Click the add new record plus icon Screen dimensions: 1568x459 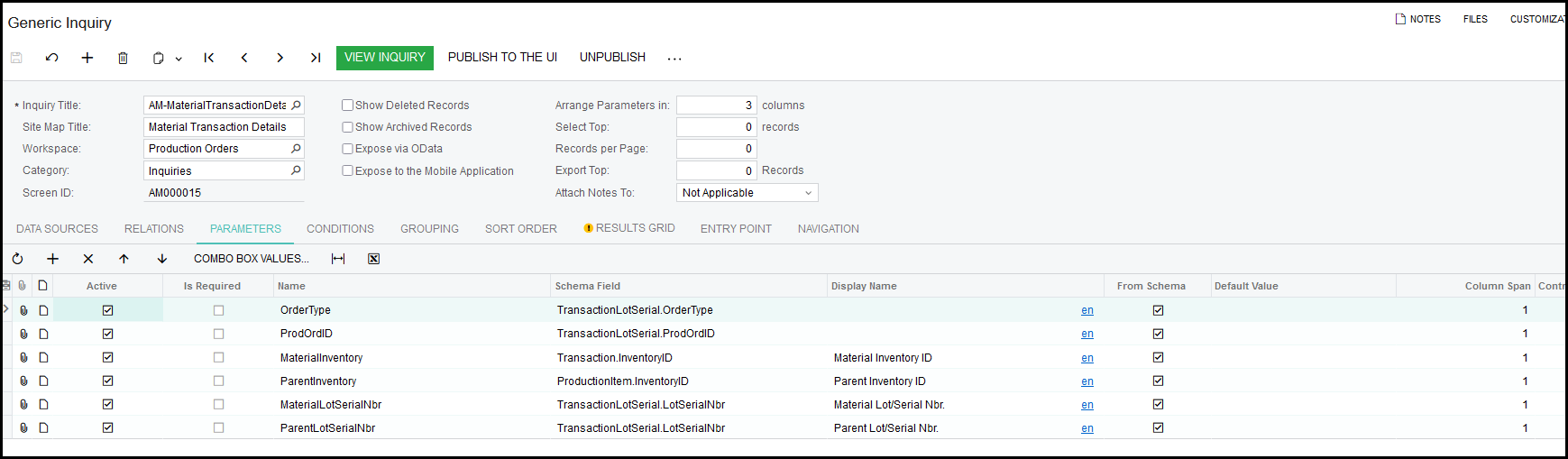87,58
